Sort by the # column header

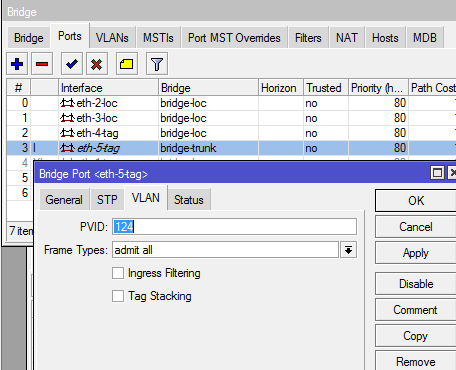(19, 88)
